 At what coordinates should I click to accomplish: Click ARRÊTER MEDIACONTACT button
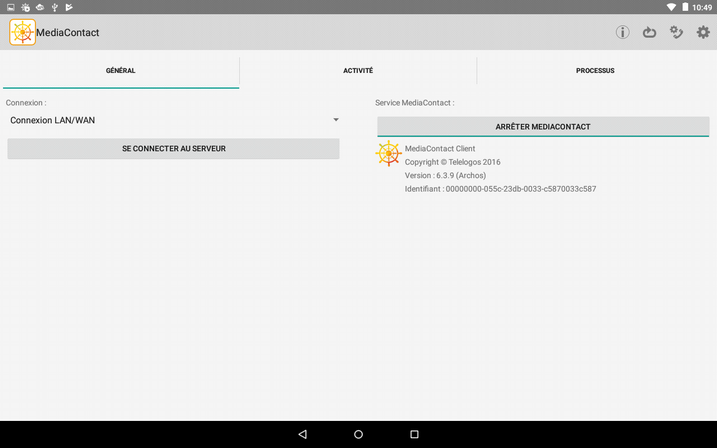[543, 127]
